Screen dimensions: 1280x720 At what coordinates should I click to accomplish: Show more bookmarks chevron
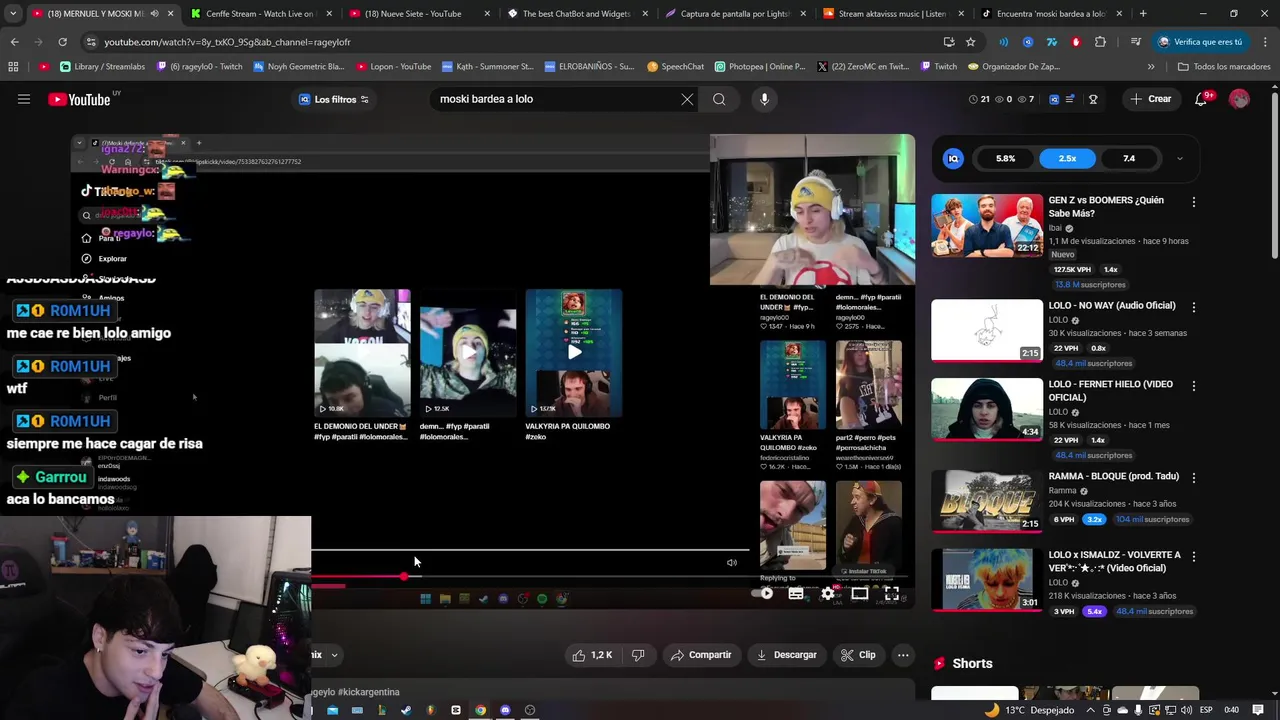pos(1151,67)
